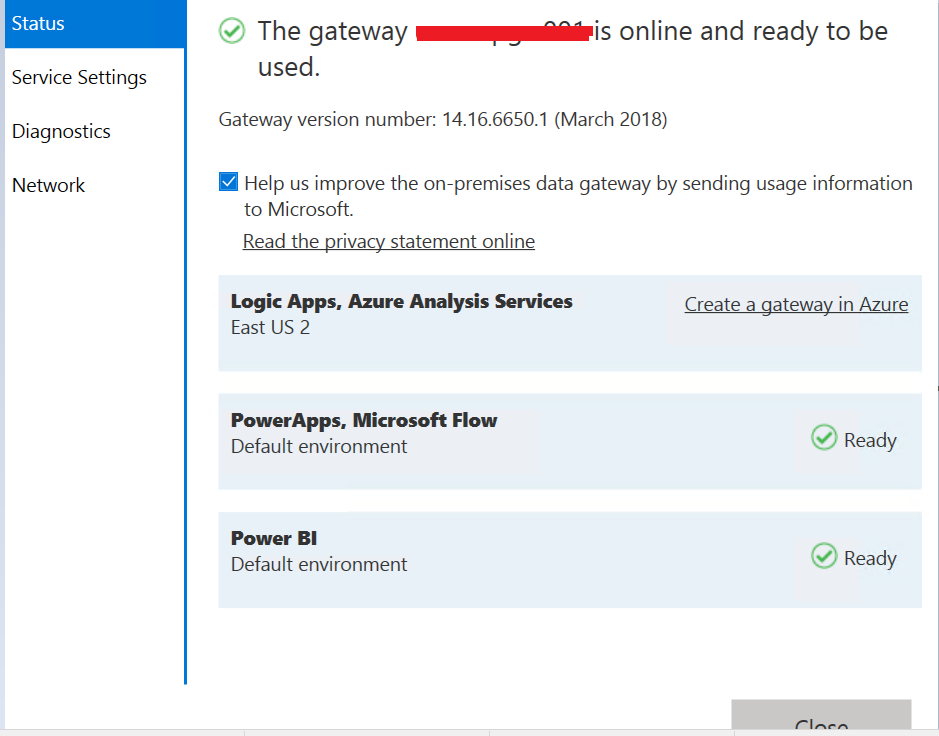Image resolution: width=939 pixels, height=736 pixels.
Task: Click the Logic Apps, Azure Analysis Services heading
Action: pos(402,301)
